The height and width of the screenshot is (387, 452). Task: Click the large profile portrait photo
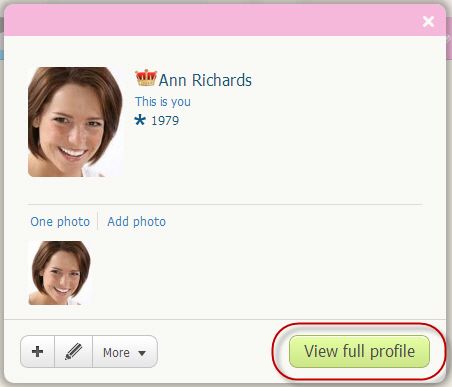tap(76, 122)
